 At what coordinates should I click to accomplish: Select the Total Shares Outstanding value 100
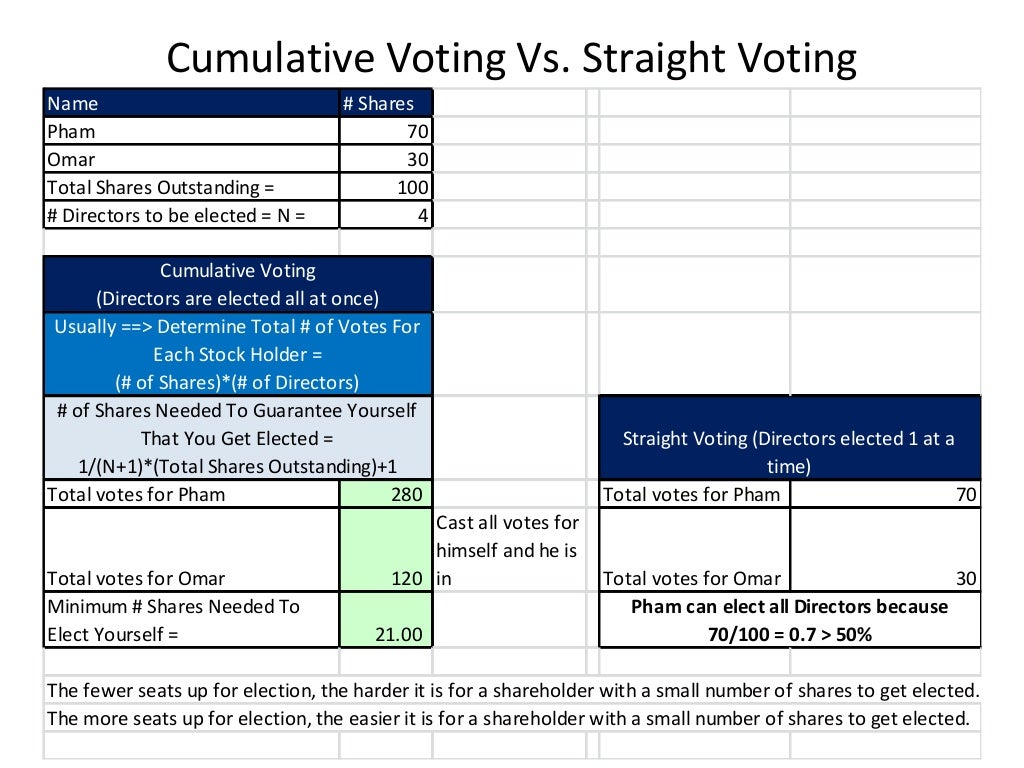point(386,187)
